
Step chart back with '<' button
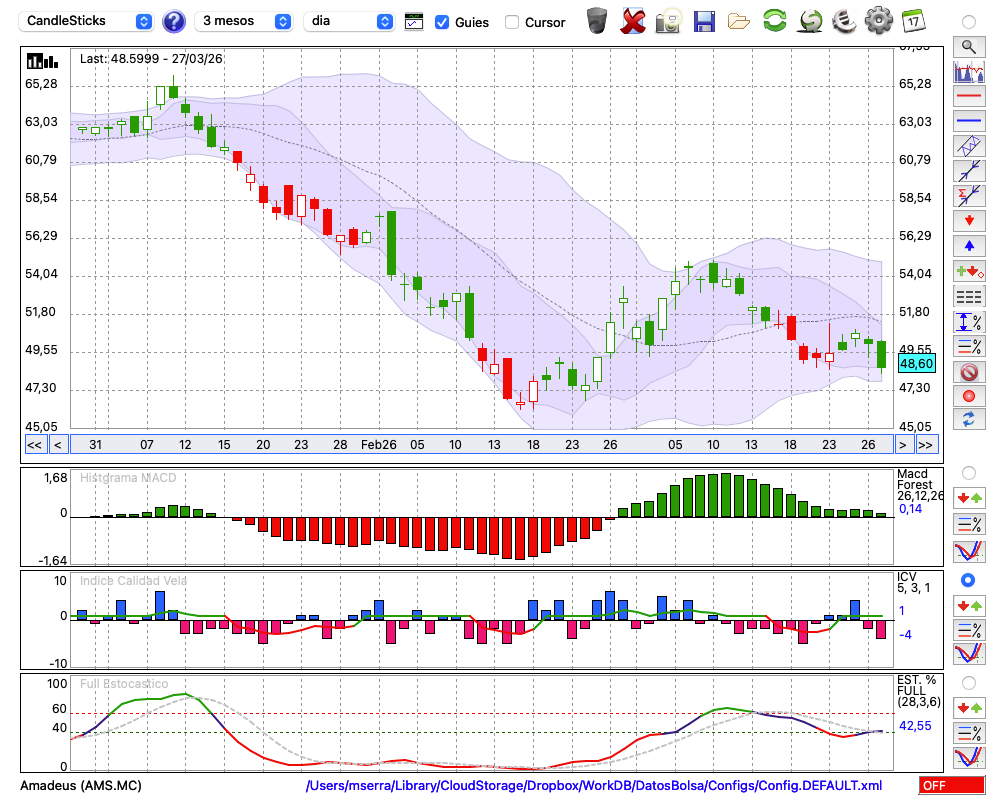pos(57,445)
